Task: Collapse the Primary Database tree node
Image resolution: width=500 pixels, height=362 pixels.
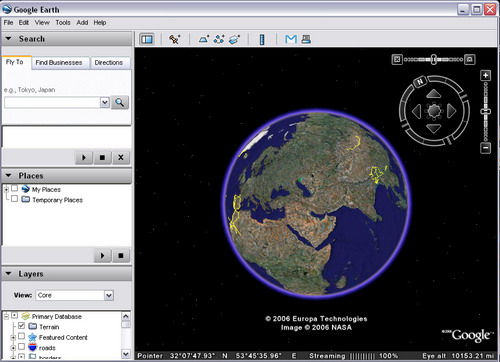Action: pyautogui.click(x=6, y=316)
